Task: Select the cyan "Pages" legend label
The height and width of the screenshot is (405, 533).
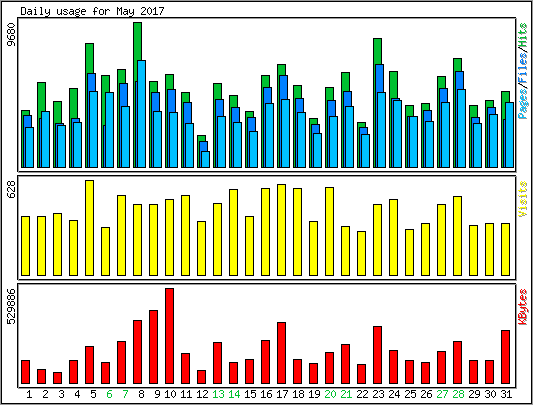Action: pos(522,103)
